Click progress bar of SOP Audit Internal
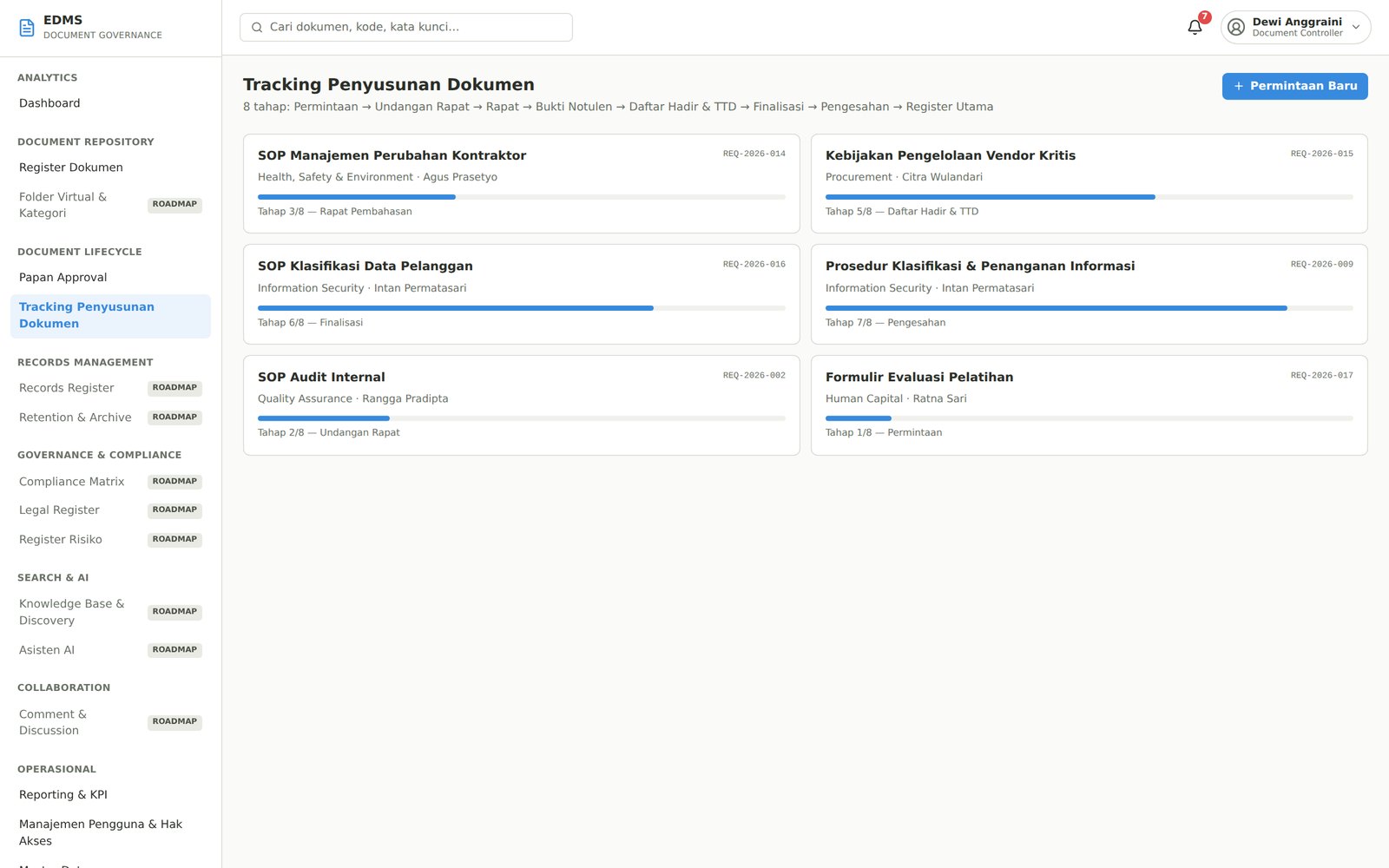The width and height of the screenshot is (1389, 868). (x=521, y=418)
